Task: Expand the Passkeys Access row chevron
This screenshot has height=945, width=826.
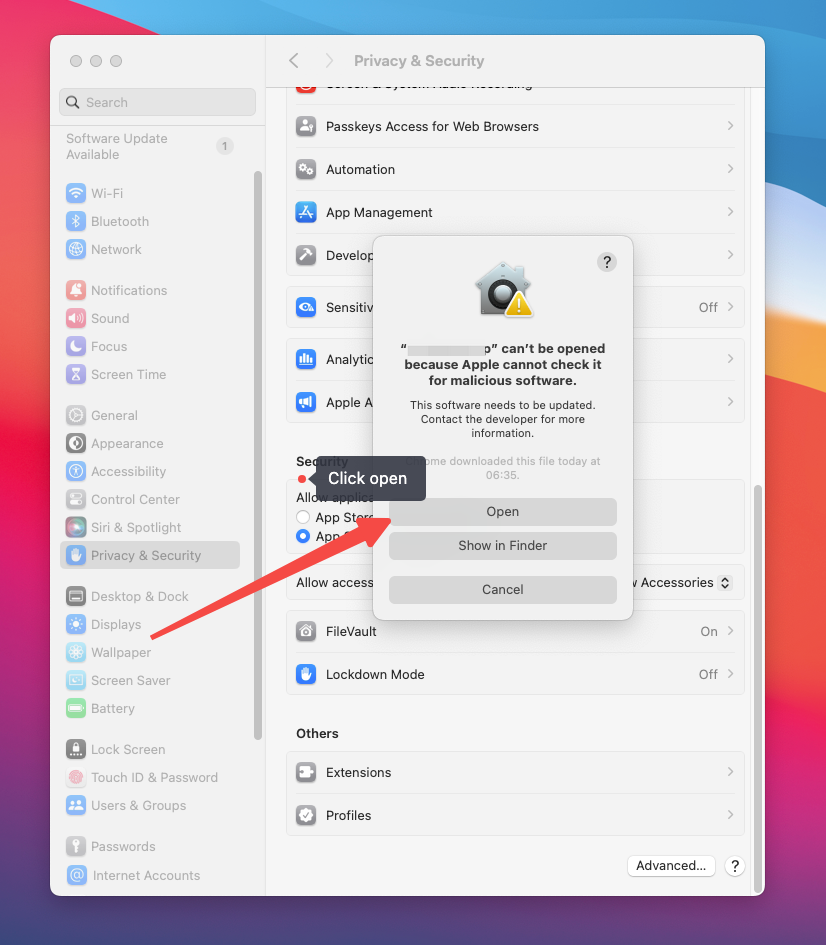Action: pos(730,126)
